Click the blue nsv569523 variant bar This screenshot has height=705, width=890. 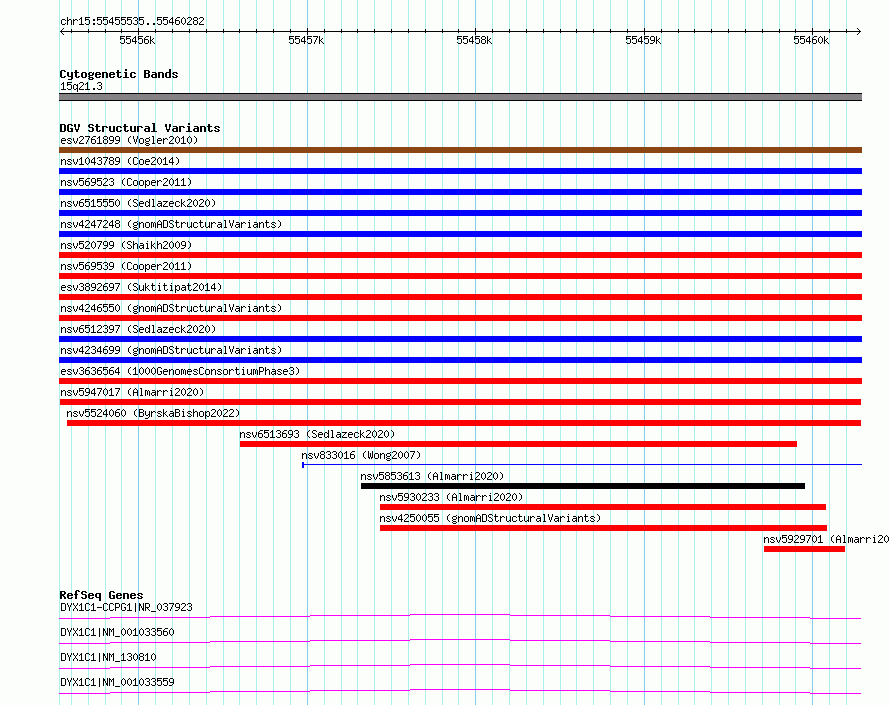coord(460,192)
